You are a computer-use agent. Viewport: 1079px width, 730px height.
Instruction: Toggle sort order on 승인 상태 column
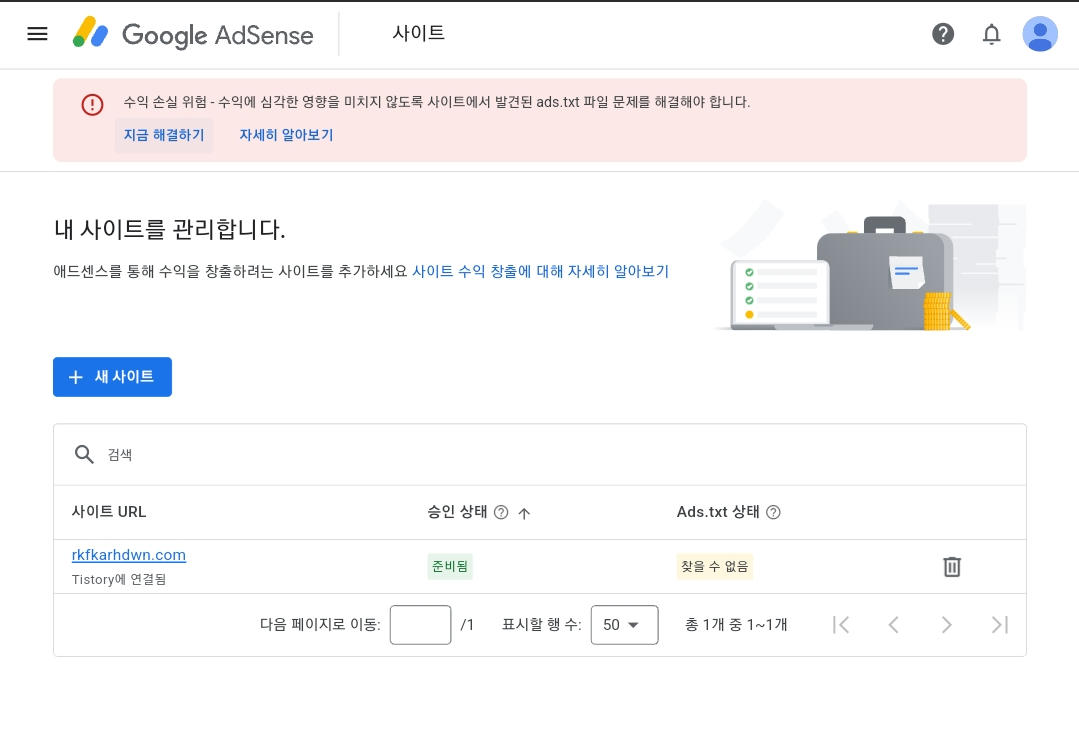tap(524, 513)
